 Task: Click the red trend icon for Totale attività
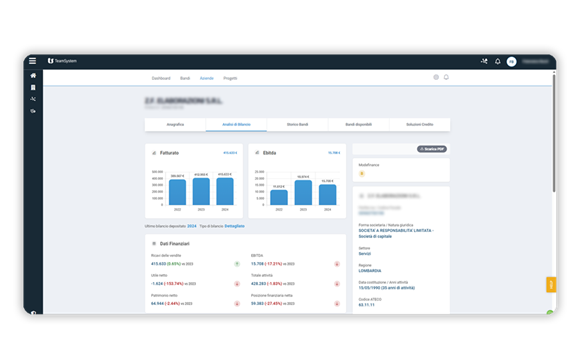[337, 284]
